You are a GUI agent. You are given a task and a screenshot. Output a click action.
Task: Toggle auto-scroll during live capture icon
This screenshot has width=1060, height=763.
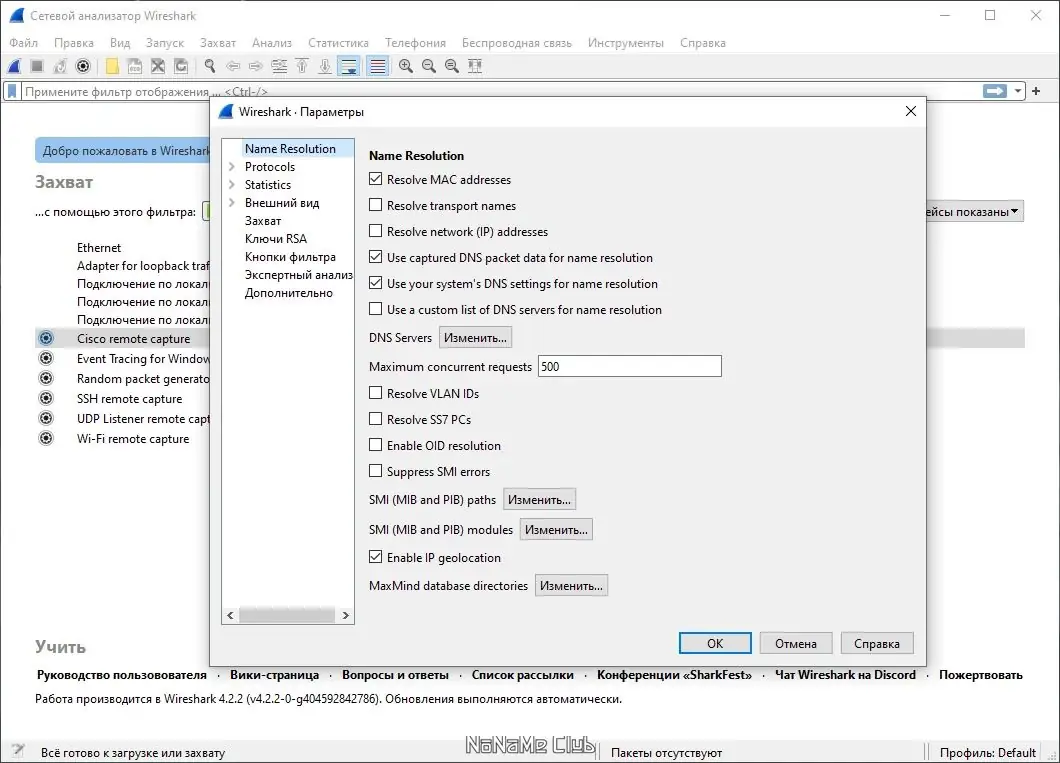pyautogui.click(x=349, y=66)
